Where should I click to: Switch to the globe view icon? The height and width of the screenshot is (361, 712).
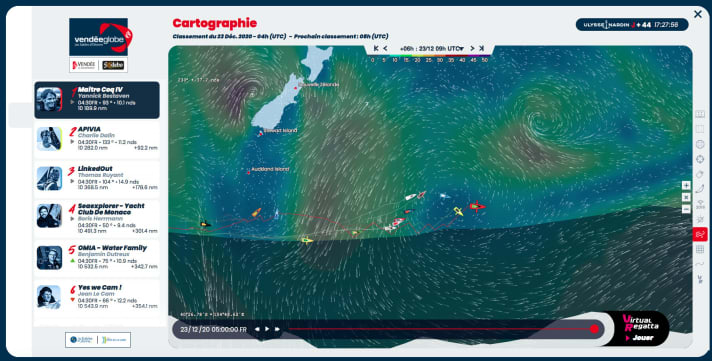[700, 144]
